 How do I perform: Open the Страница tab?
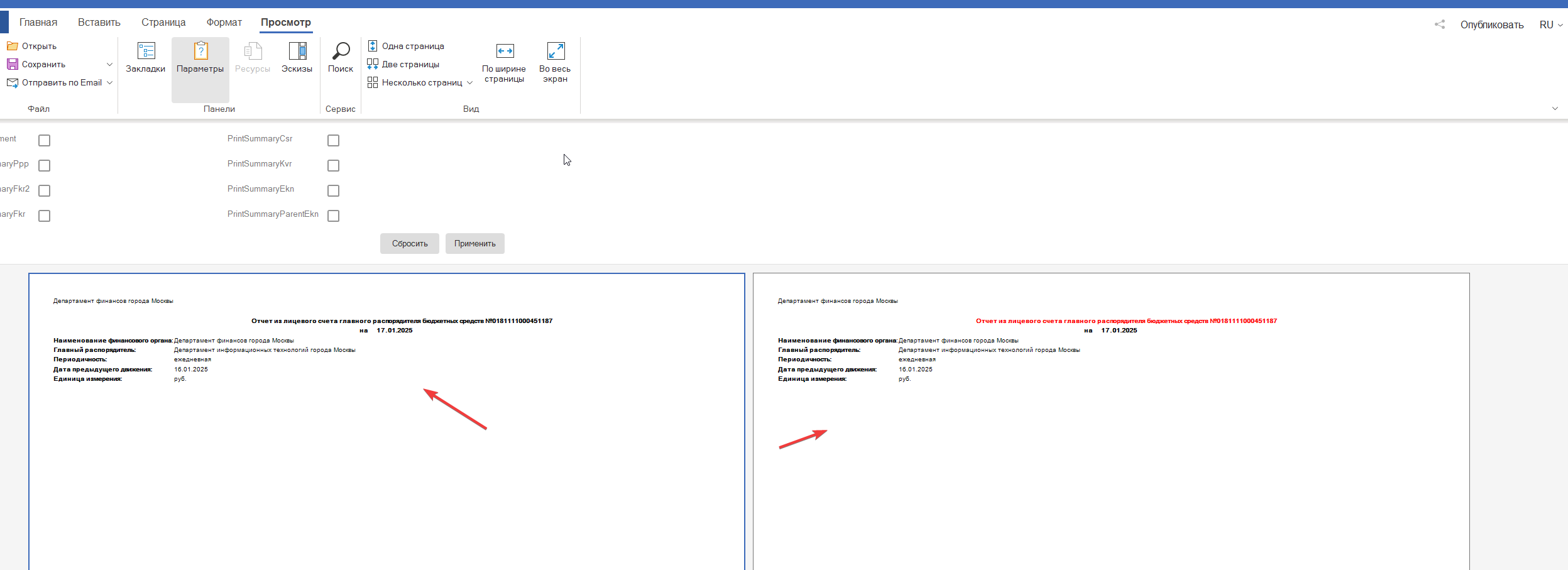point(163,22)
